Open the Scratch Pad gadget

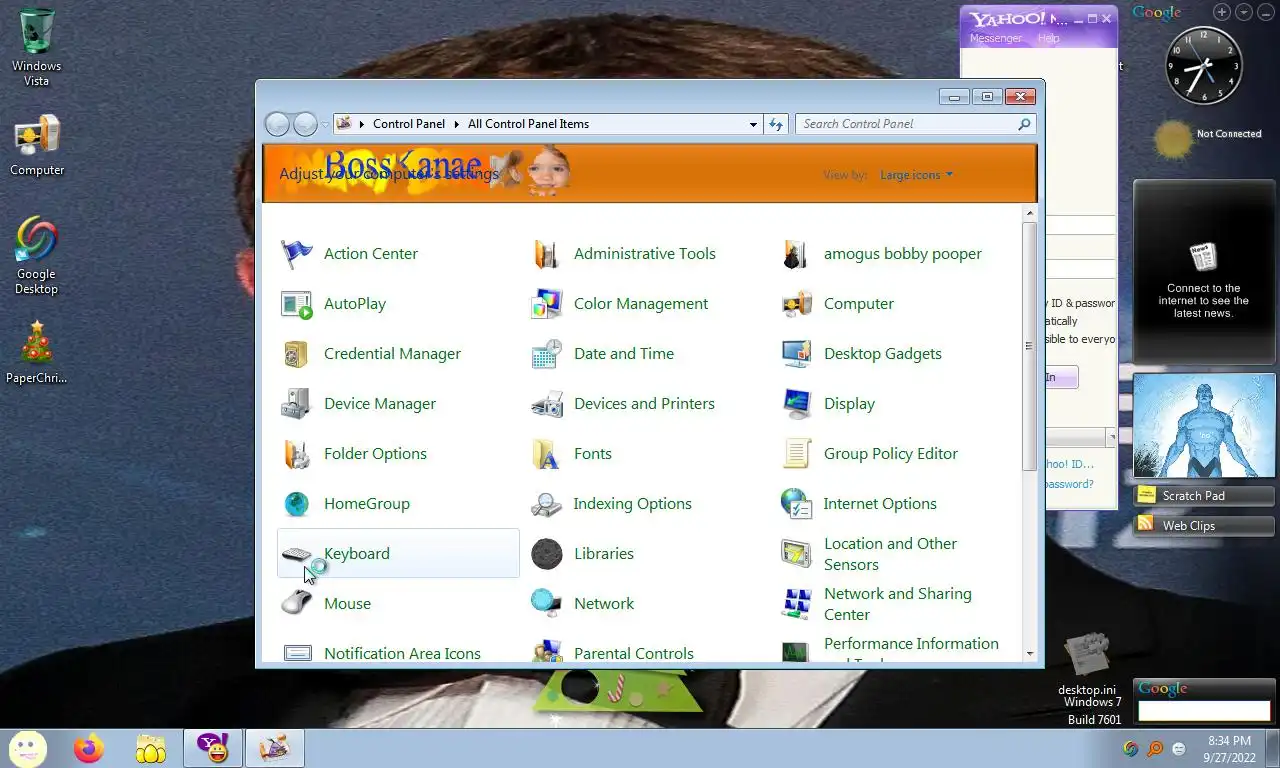click(x=1204, y=496)
